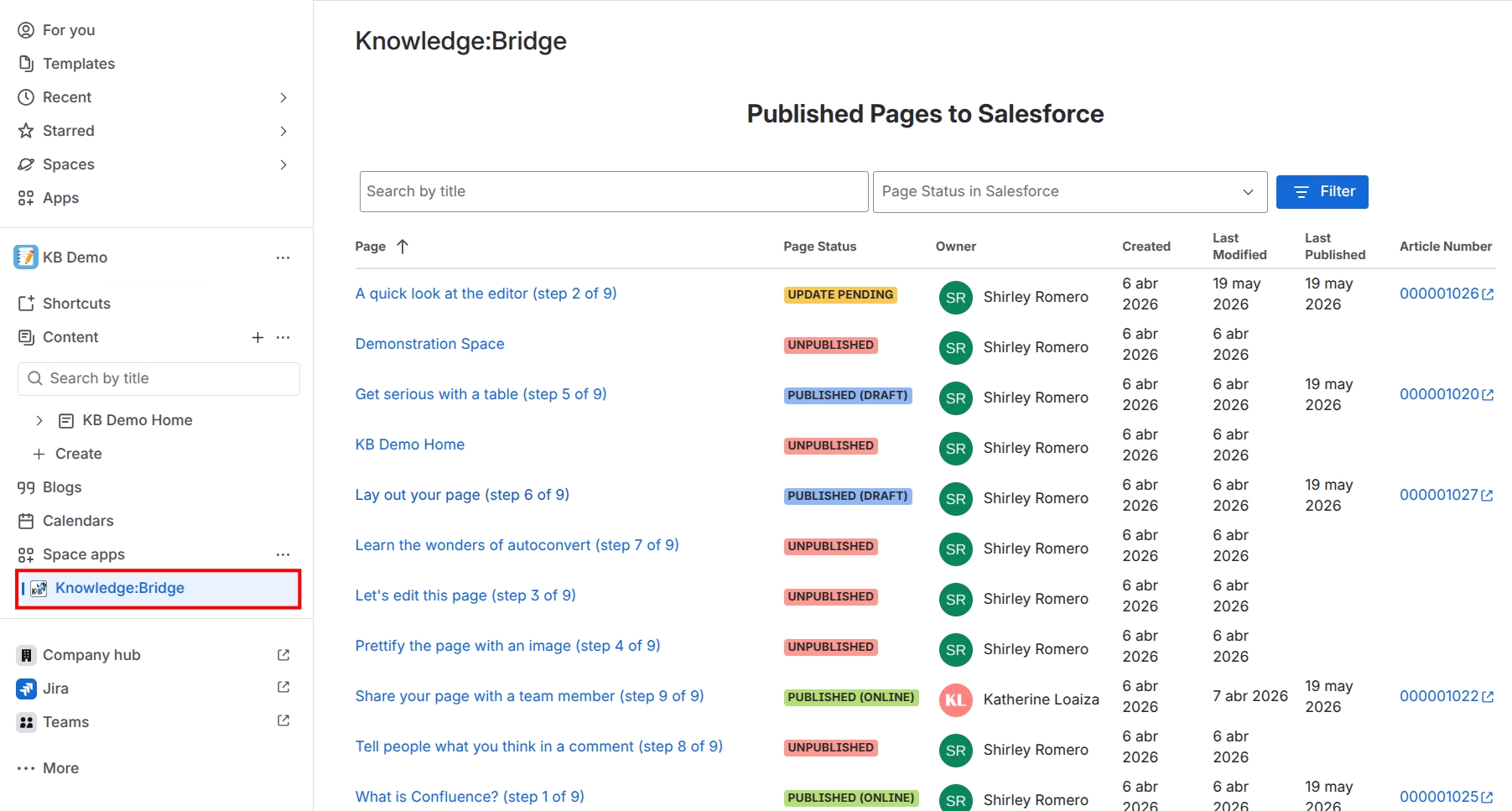The width and height of the screenshot is (1512, 811).
Task: Open Salesforce article 000001027
Action: [1447, 495]
